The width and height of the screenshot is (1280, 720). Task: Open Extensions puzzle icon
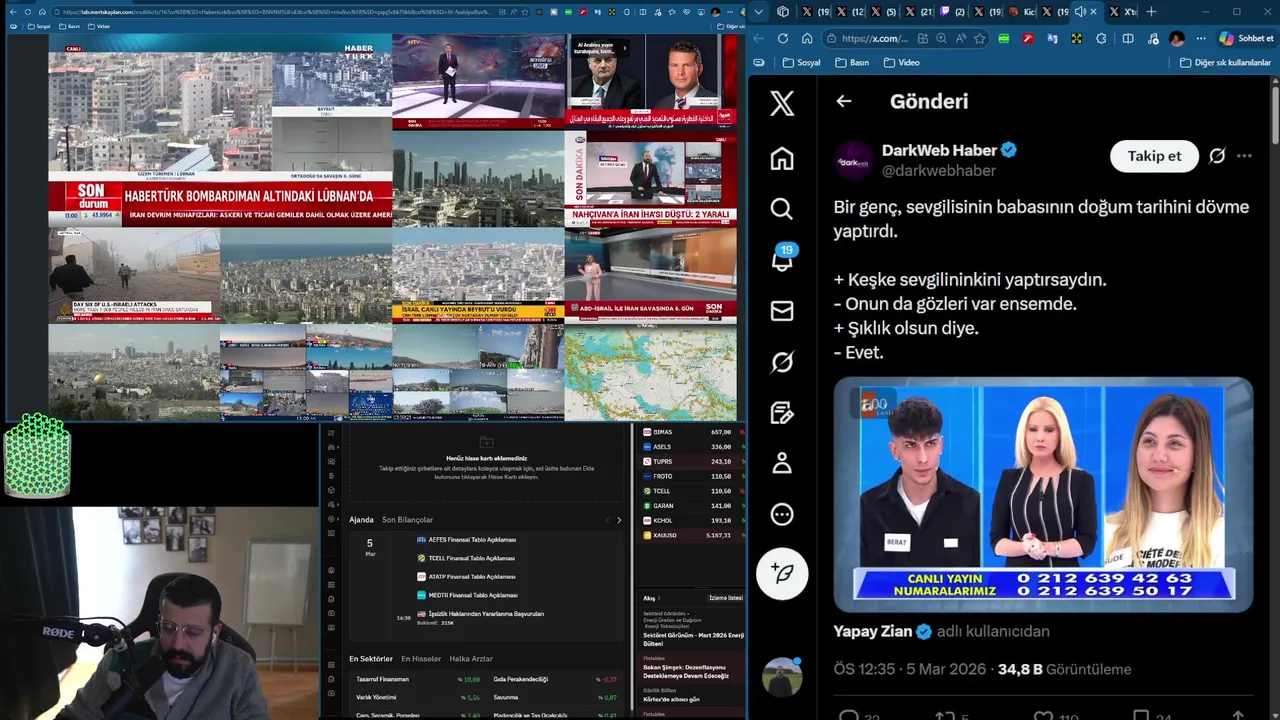(1101, 38)
